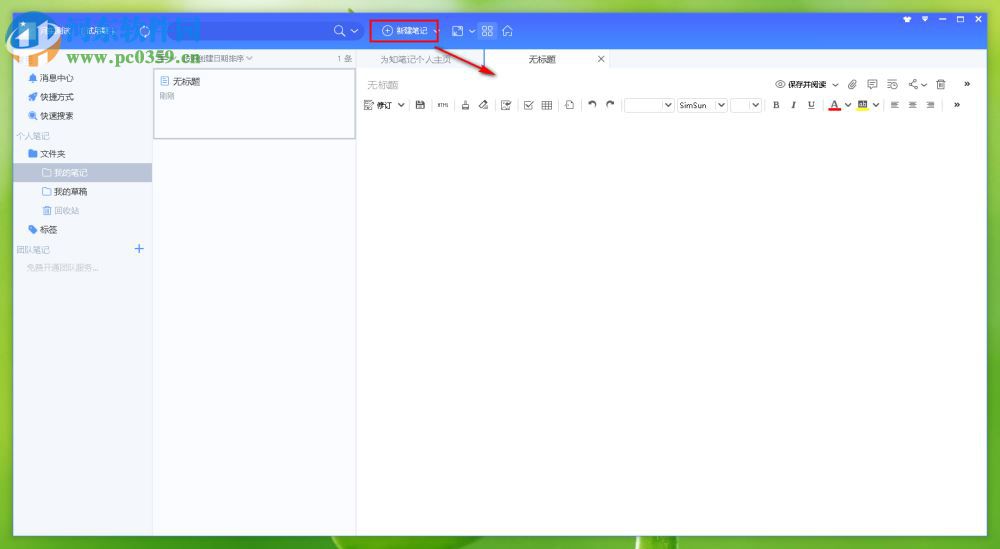Viewport: 1000px width, 549px height.
Task: Click the search magnifier icon in the top bar
Action: click(339, 31)
